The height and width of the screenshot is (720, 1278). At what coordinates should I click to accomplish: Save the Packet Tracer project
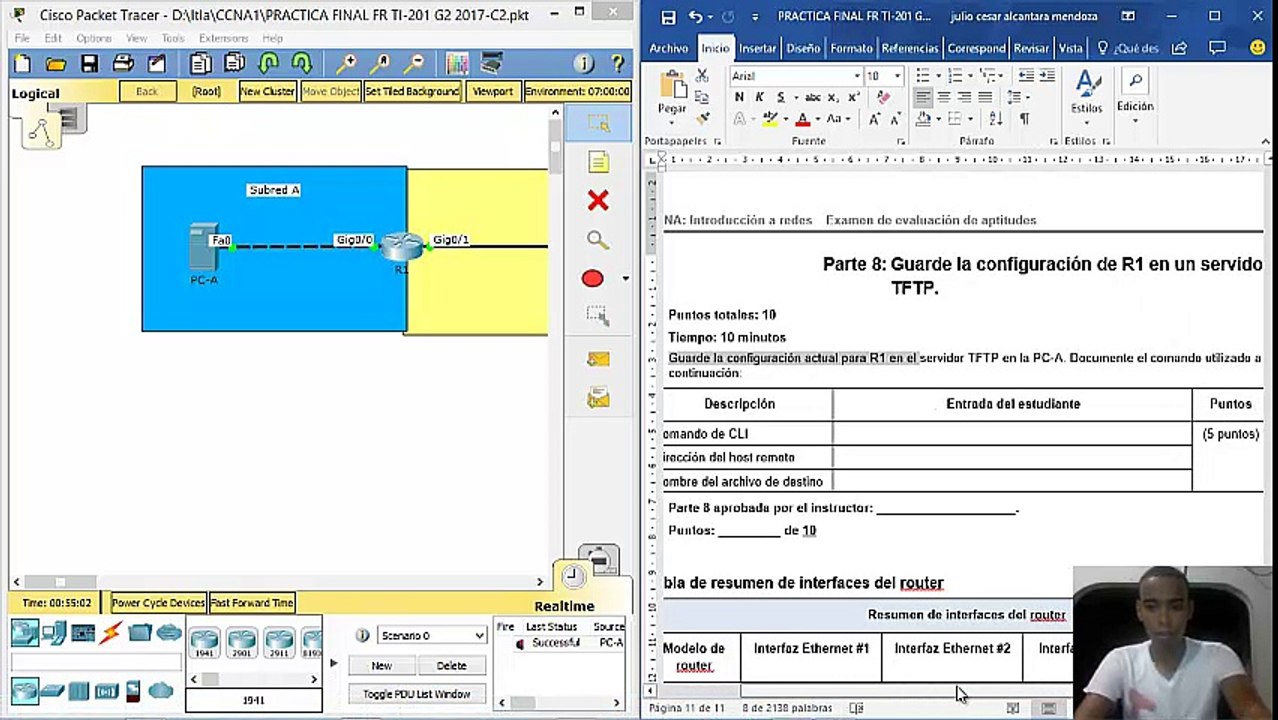[89, 64]
